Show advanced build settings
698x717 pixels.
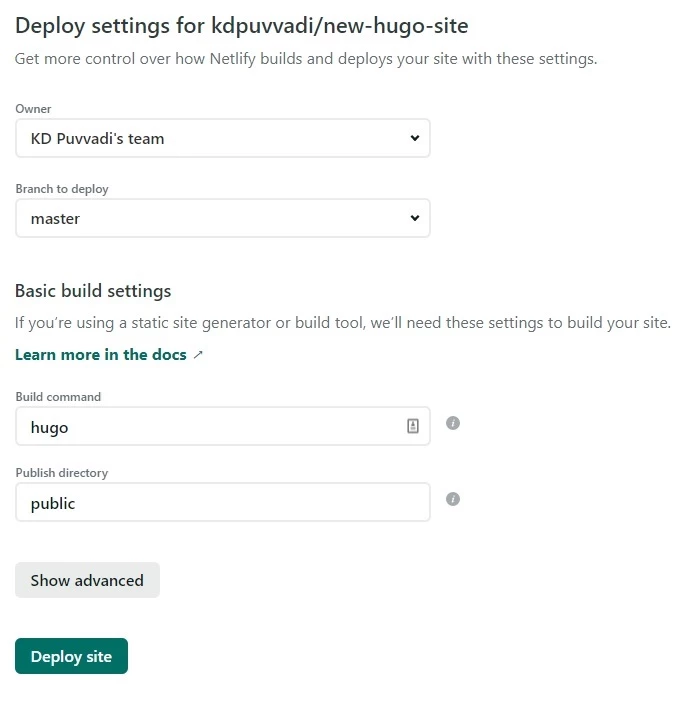coord(87,580)
